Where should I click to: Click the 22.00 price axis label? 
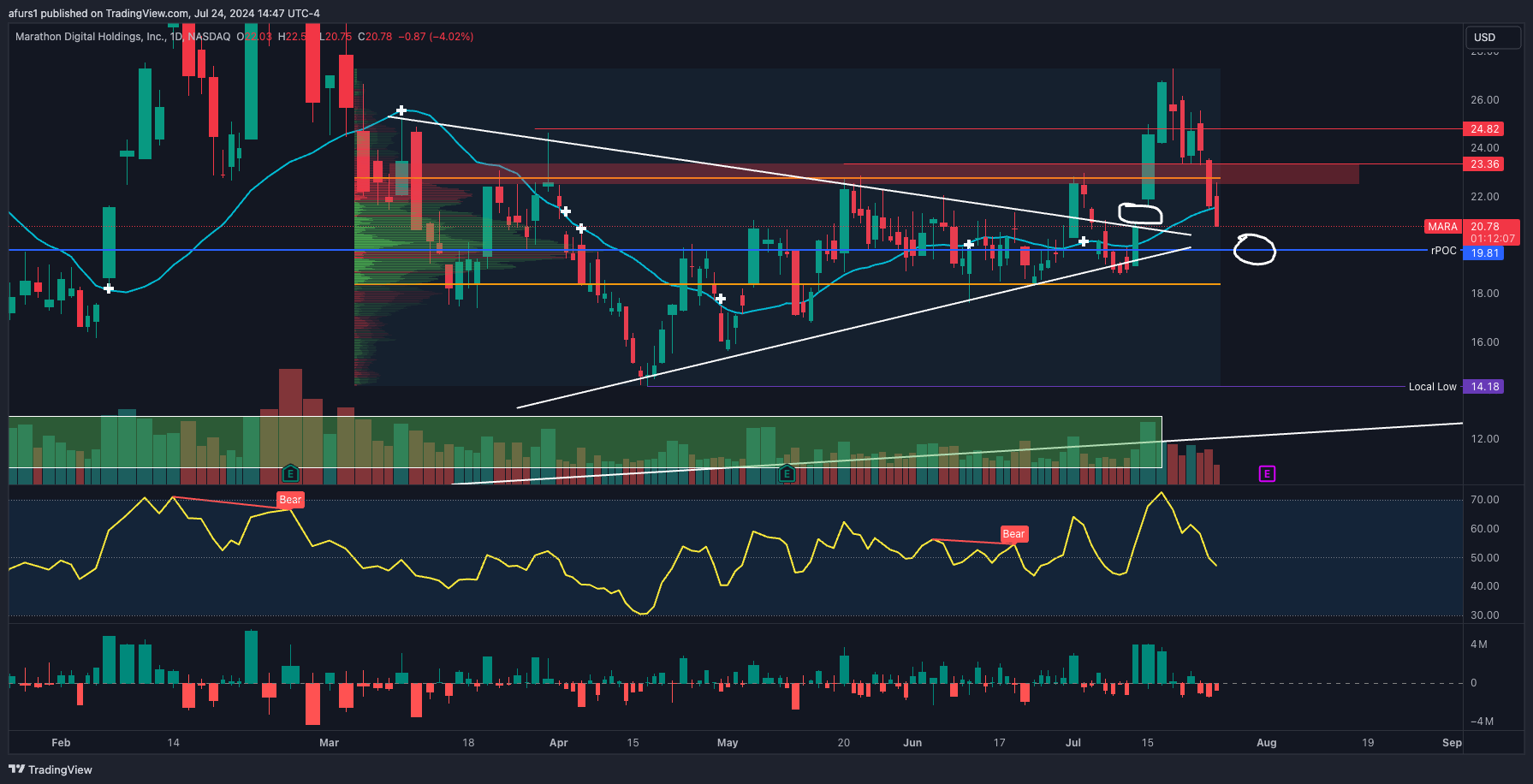(x=1484, y=197)
